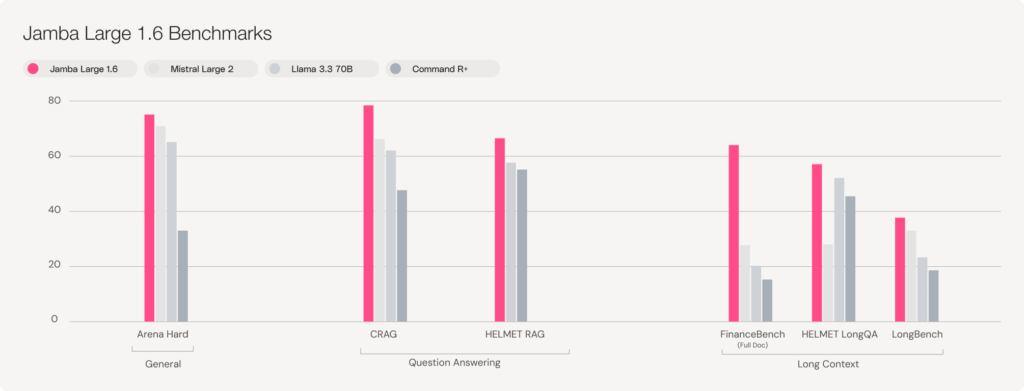Image resolution: width=1024 pixels, height=391 pixels.
Task: Click the Question Answering group label
Action: (x=455, y=362)
